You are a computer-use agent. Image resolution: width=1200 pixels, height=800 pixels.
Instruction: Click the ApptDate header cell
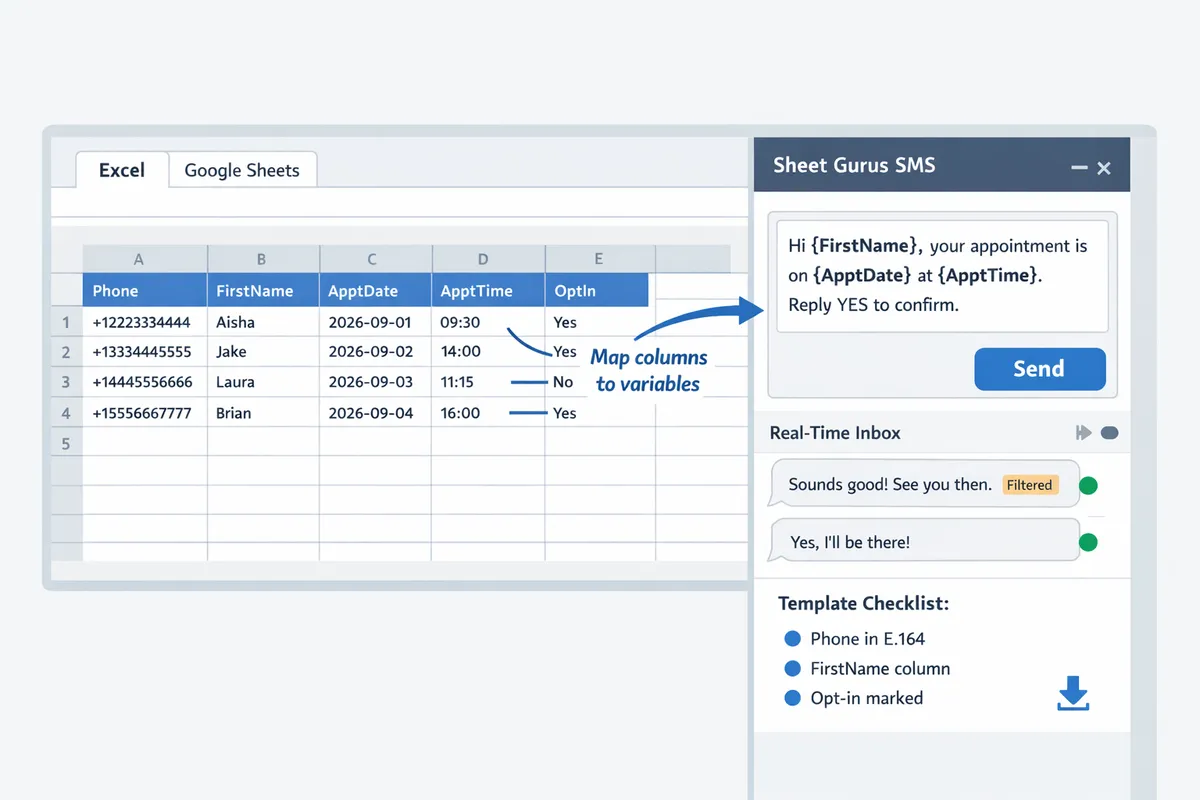tap(375, 291)
